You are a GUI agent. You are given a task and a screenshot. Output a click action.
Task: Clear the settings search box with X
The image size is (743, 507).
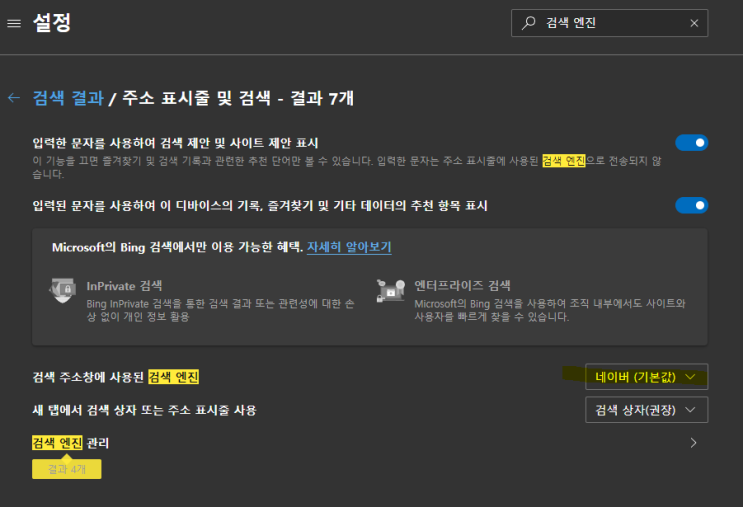pyautogui.click(x=694, y=23)
